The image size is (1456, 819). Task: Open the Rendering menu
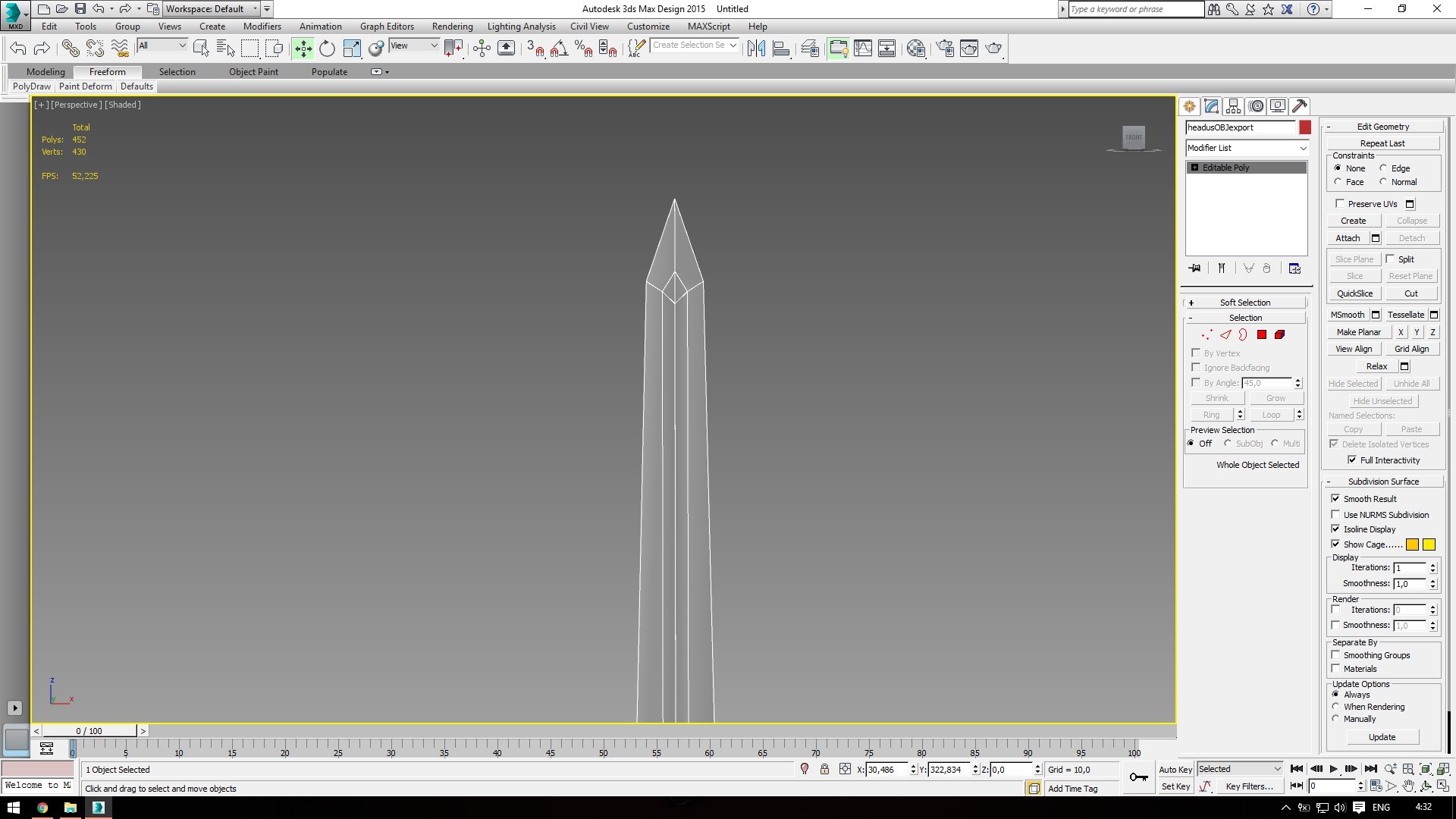pyautogui.click(x=453, y=27)
